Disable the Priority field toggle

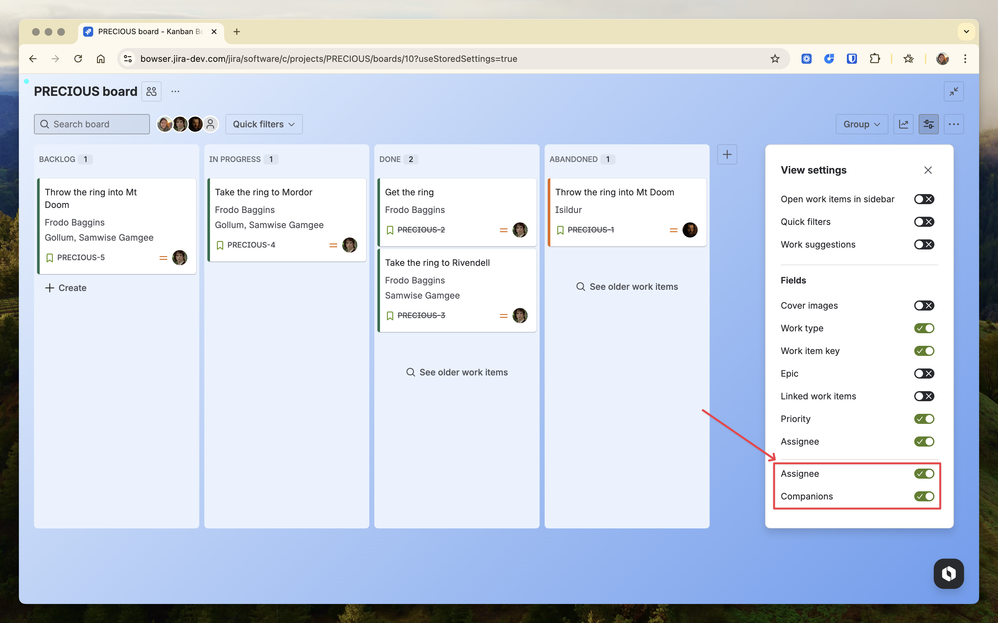(924, 419)
